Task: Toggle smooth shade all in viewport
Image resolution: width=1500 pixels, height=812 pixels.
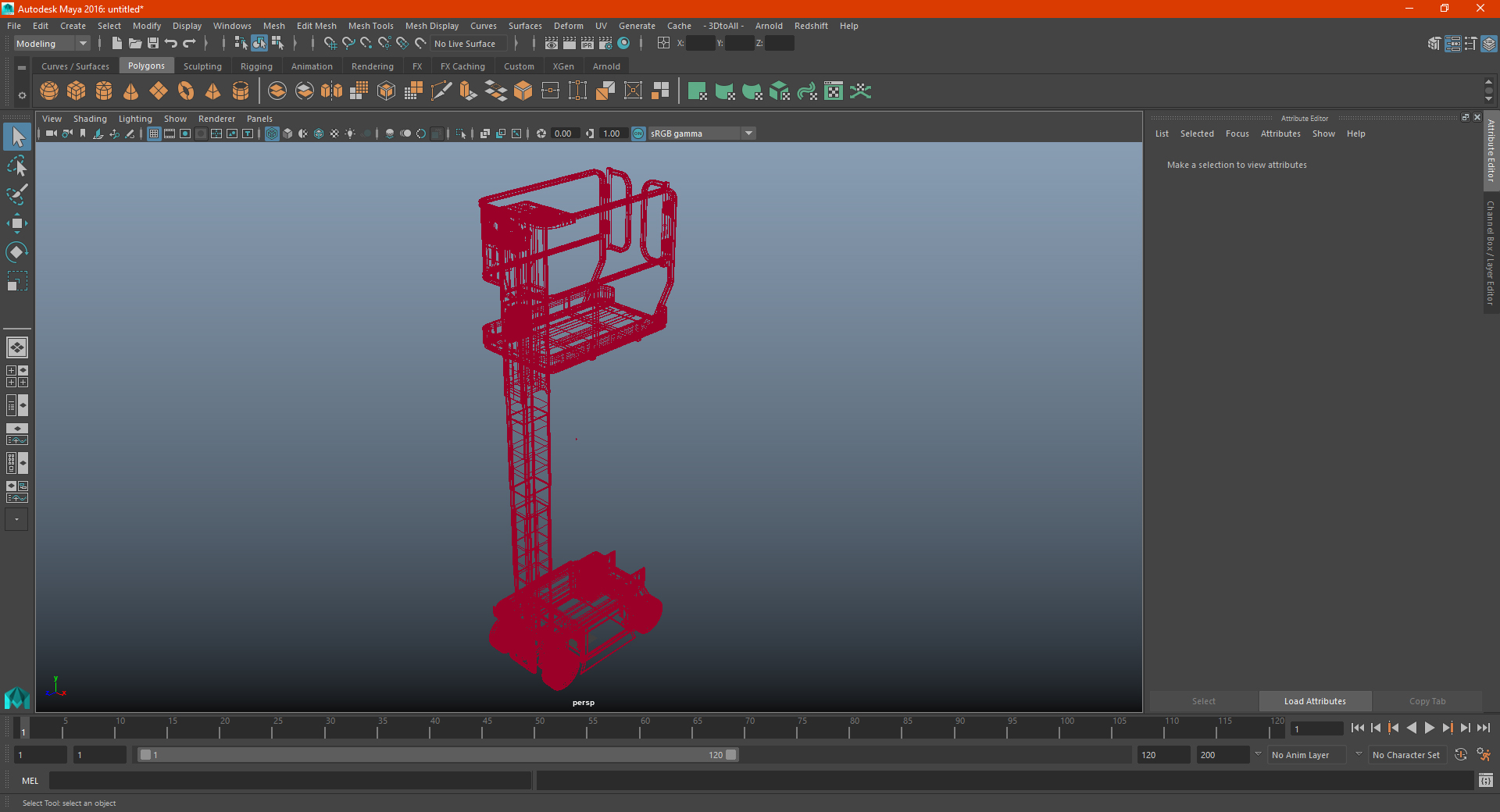Action: click(287, 134)
